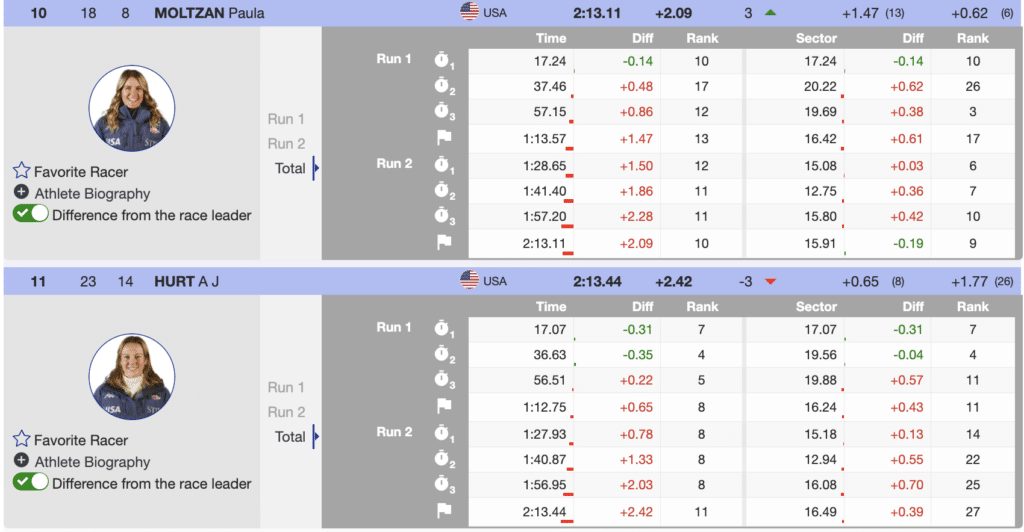Screen dimensions: 1024x532
Task: Select the Run 1 tab for Moltzan
Action: tap(286, 119)
